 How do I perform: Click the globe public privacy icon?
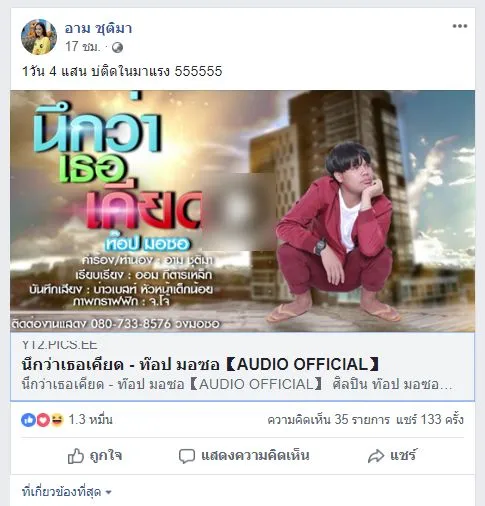[117, 47]
